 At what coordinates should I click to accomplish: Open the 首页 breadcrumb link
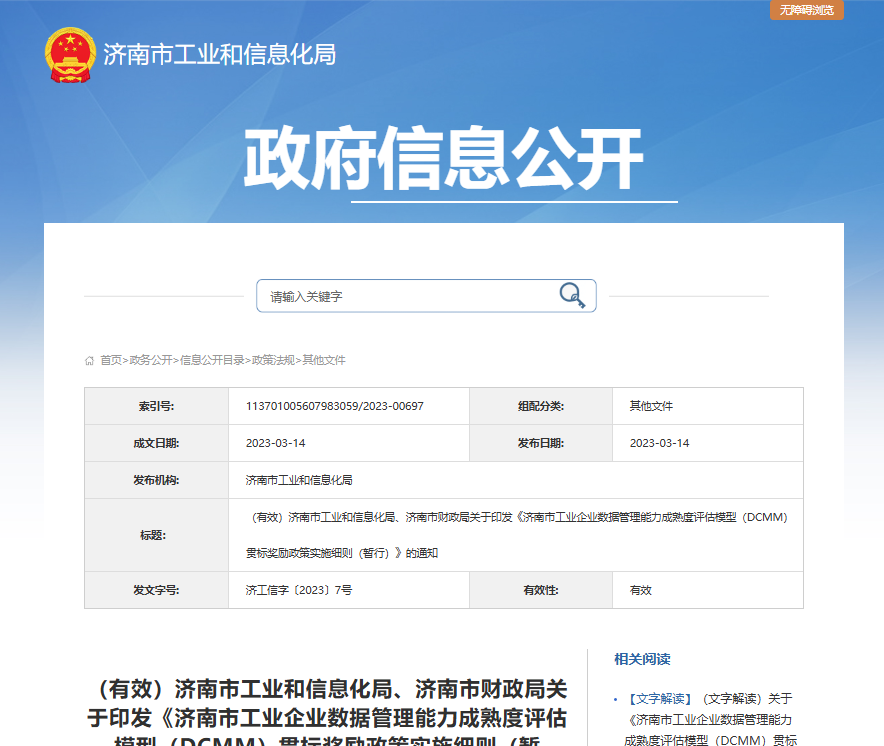point(110,359)
